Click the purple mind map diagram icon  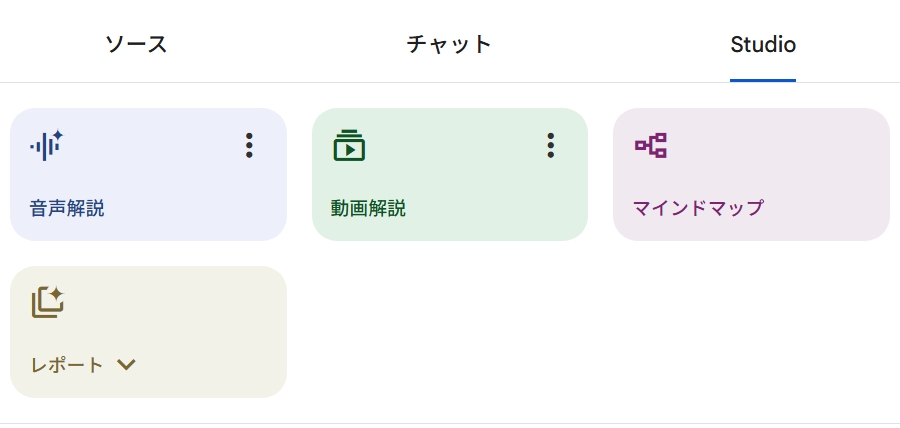click(x=651, y=146)
